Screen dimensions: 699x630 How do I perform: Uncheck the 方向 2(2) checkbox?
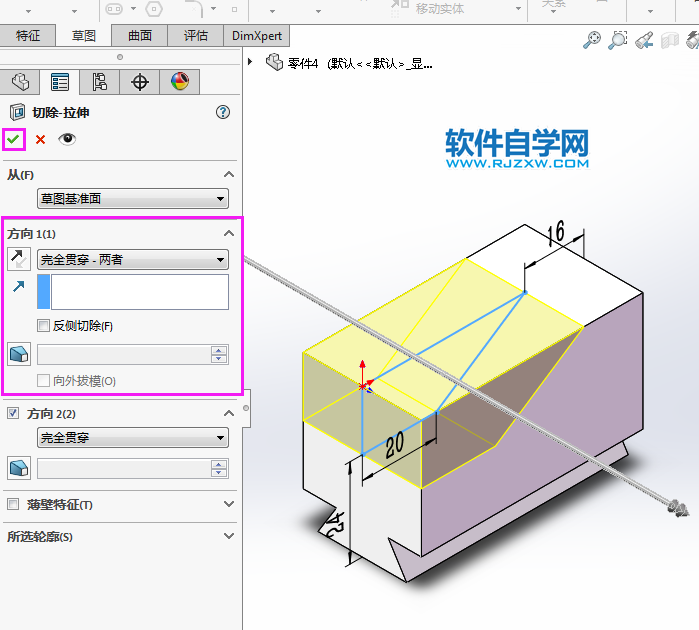(x=13, y=413)
